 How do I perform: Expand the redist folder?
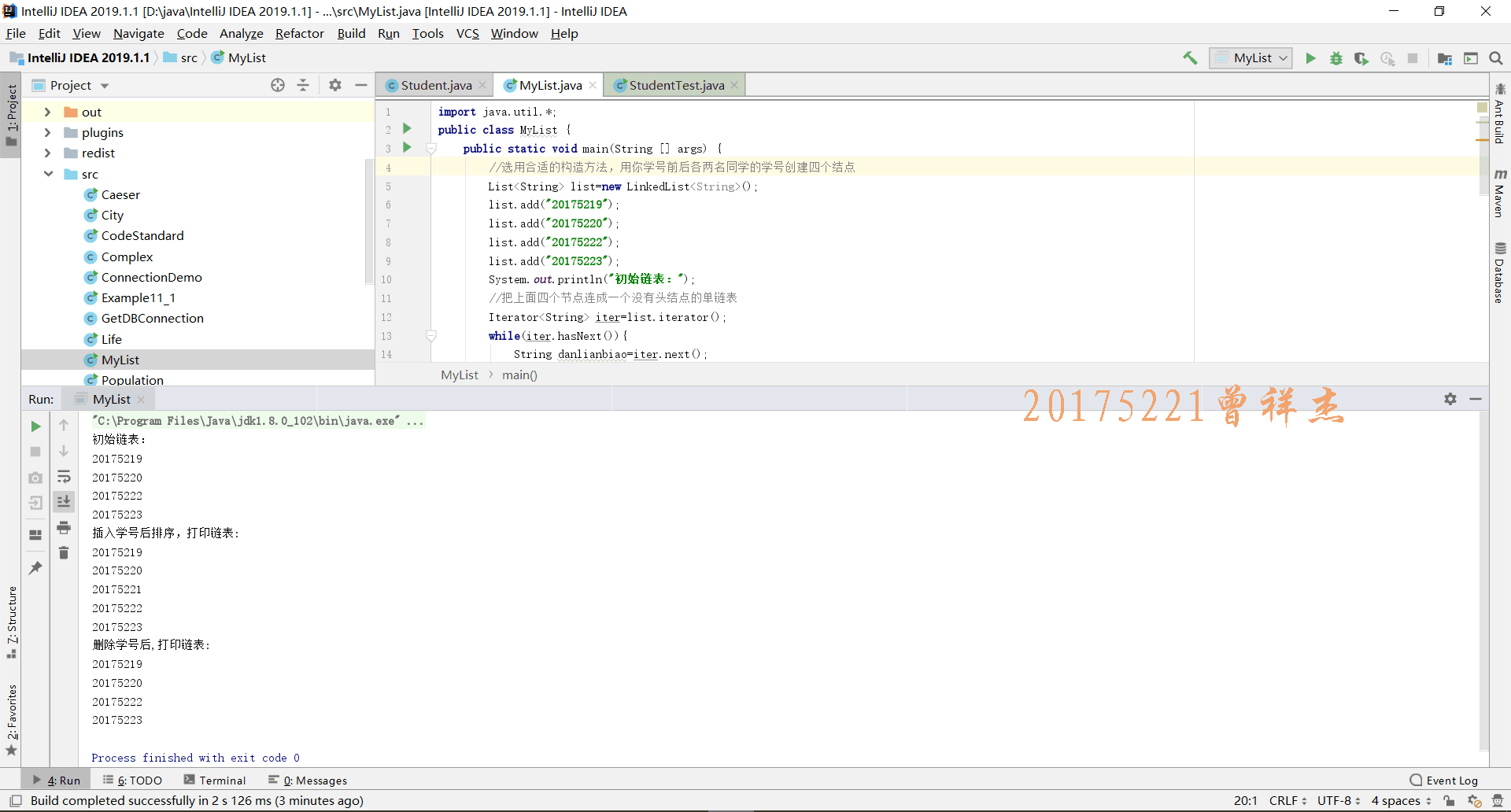(x=48, y=153)
